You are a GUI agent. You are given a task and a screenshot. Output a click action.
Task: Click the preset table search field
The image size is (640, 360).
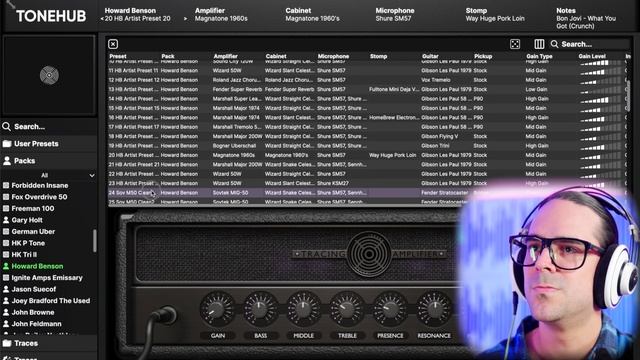[590, 44]
